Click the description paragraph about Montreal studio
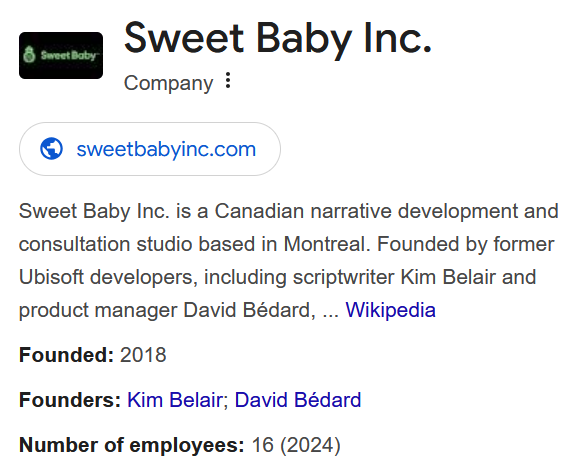 [x=288, y=261]
